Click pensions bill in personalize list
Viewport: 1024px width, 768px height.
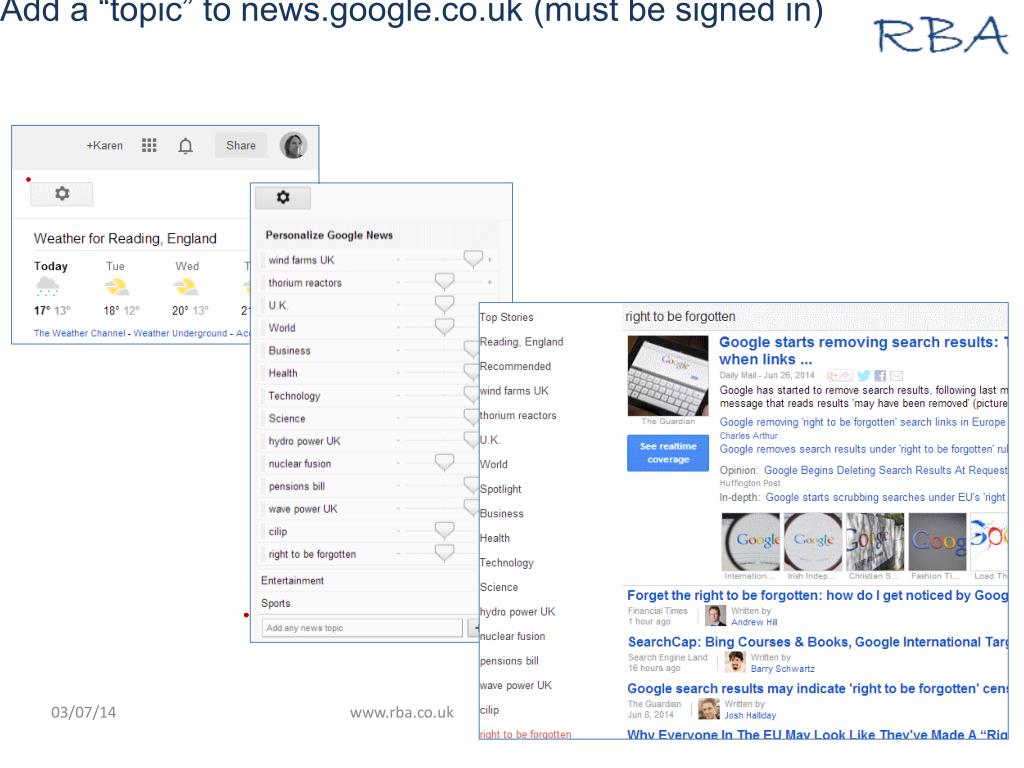[296, 487]
